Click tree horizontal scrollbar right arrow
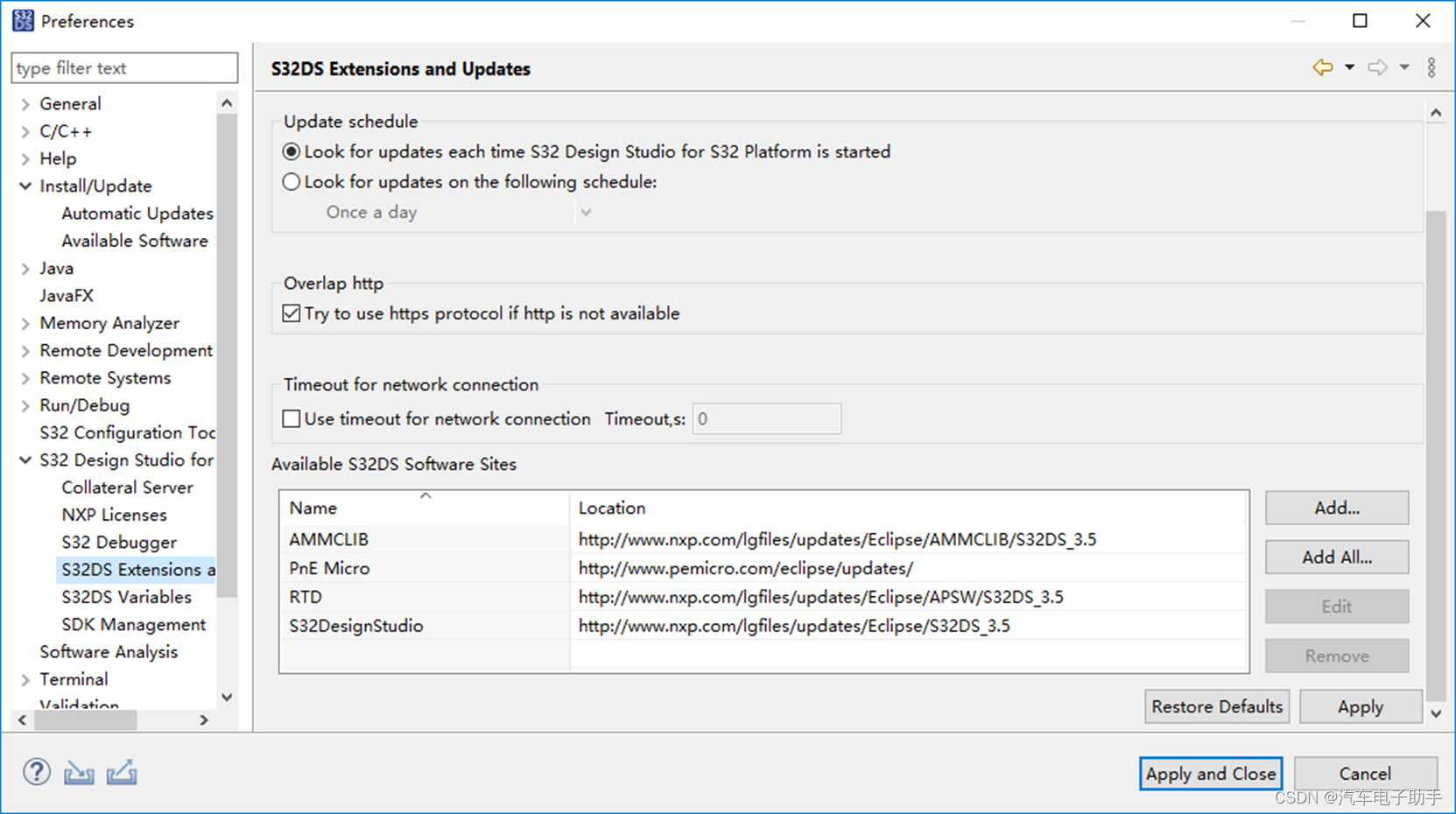Viewport: 1456px width, 814px height. pos(204,720)
